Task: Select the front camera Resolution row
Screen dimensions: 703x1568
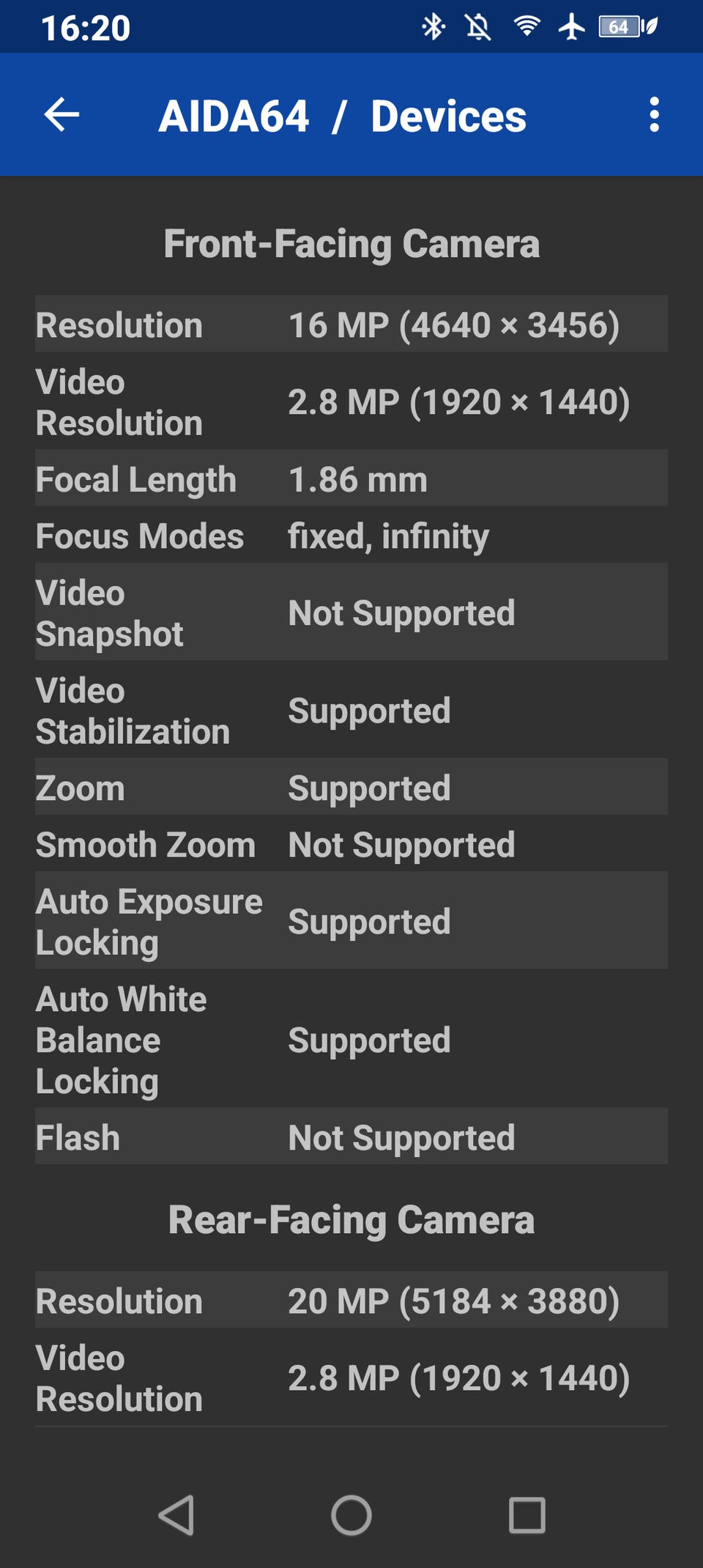Action: coord(351,325)
